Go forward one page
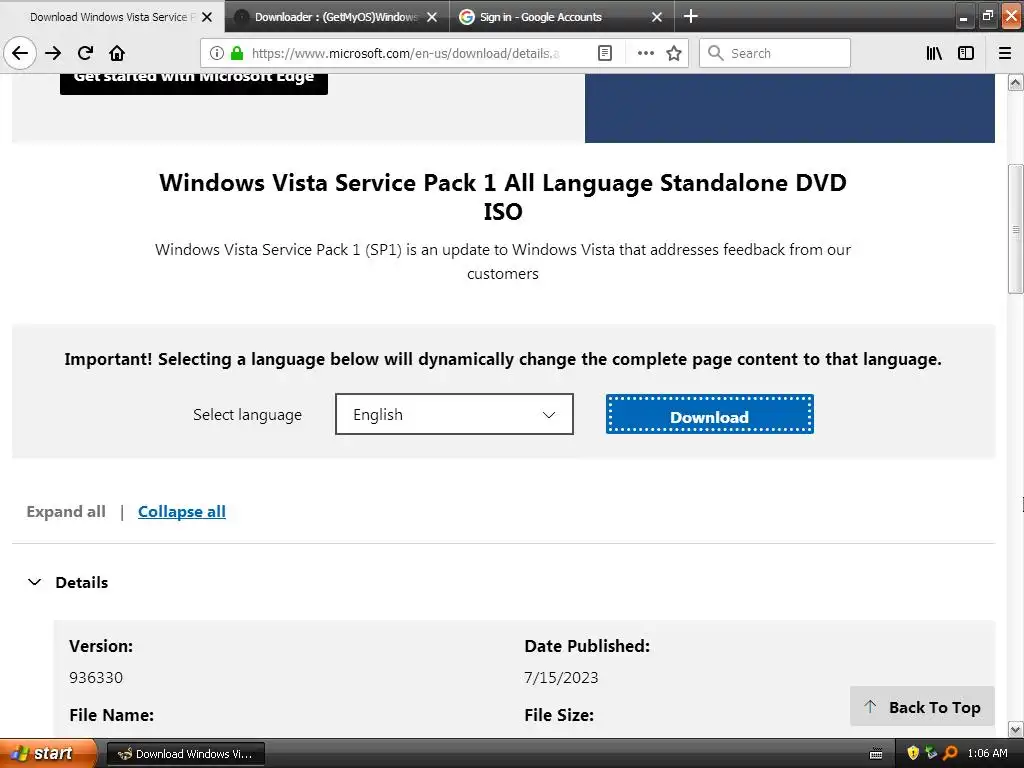 53,53
